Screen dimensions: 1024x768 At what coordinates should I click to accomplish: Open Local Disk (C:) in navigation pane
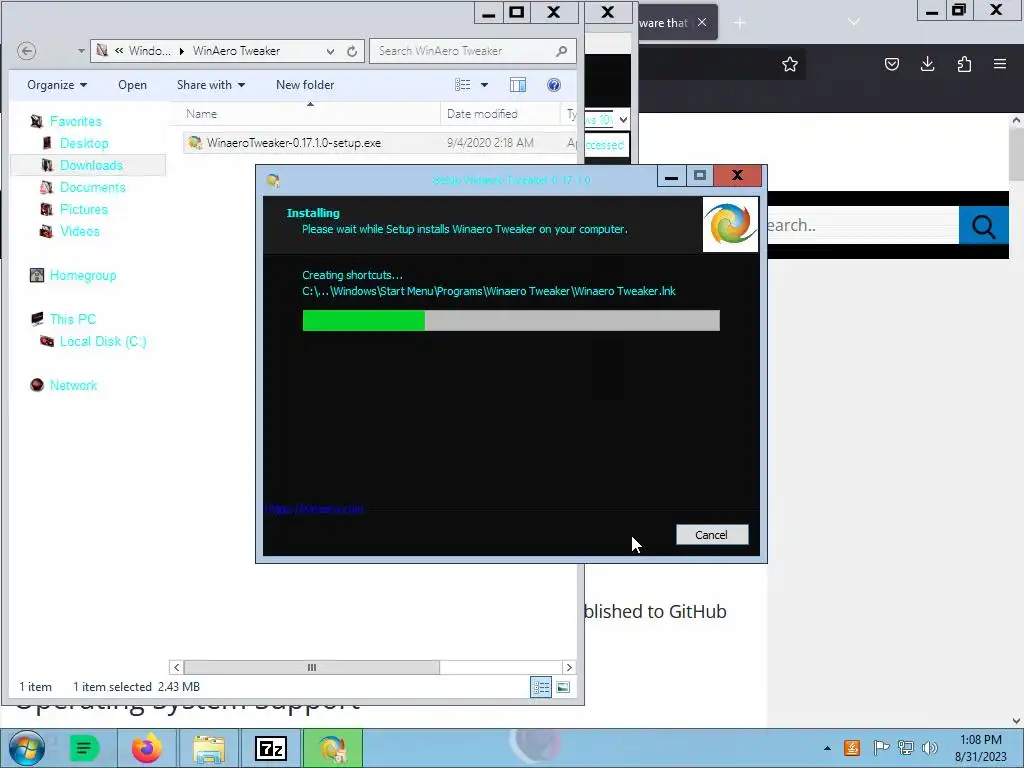pos(103,342)
